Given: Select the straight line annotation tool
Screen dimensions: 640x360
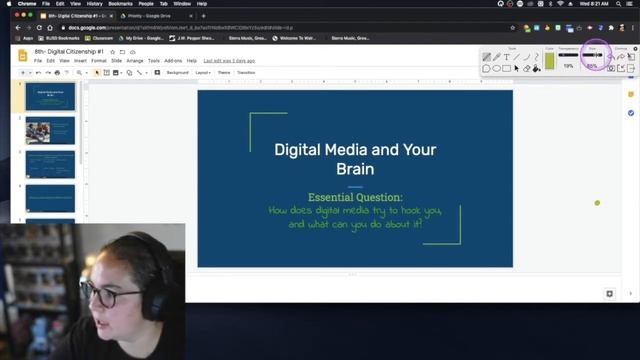Looking at the screenshot, I should 517,57.
